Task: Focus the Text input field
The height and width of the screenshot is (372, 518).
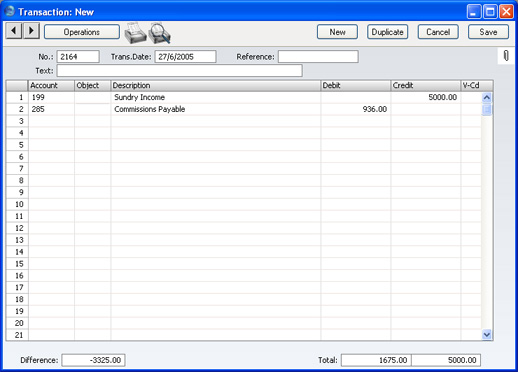Action: point(180,71)
